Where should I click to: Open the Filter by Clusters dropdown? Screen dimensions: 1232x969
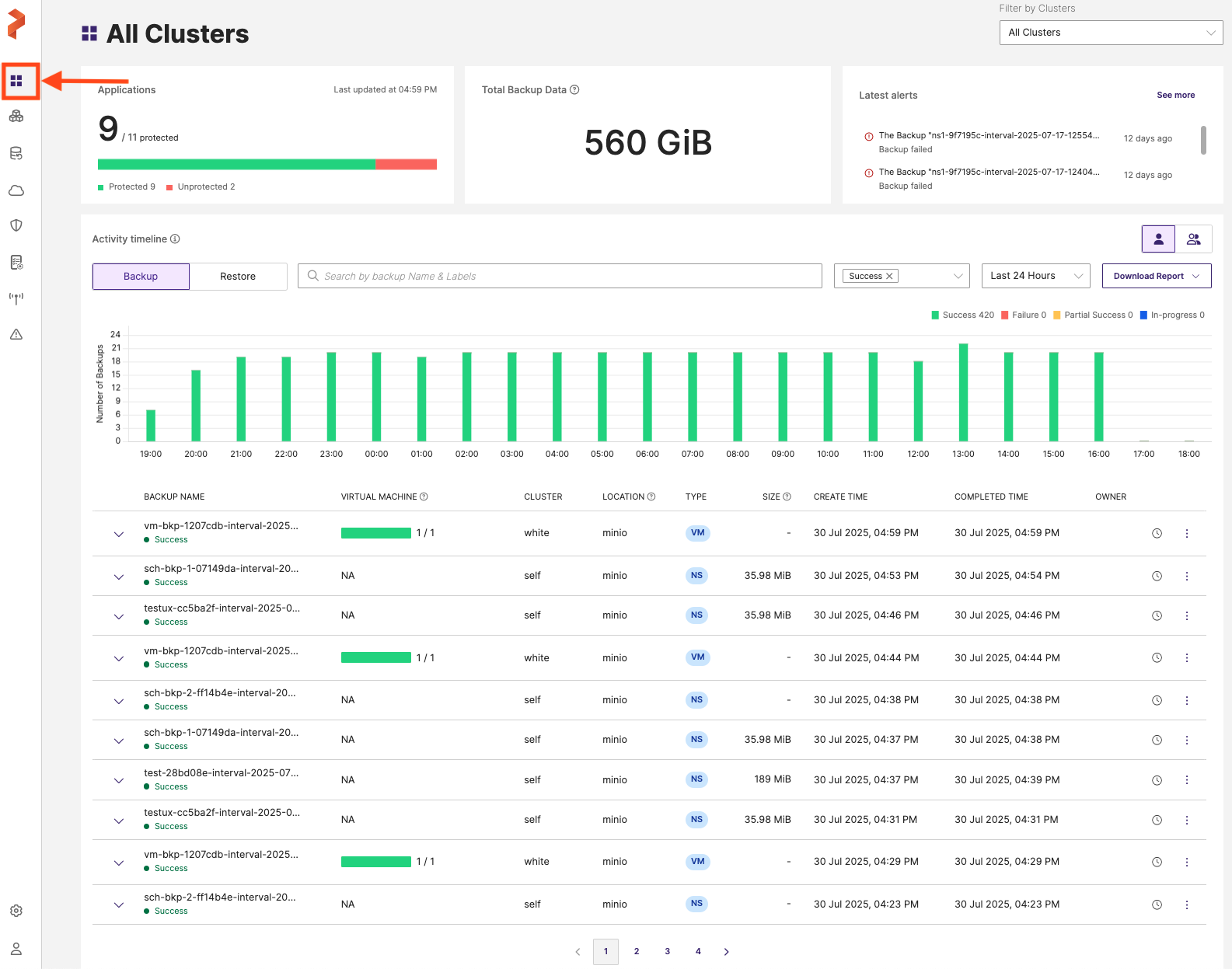[1110, 33]
